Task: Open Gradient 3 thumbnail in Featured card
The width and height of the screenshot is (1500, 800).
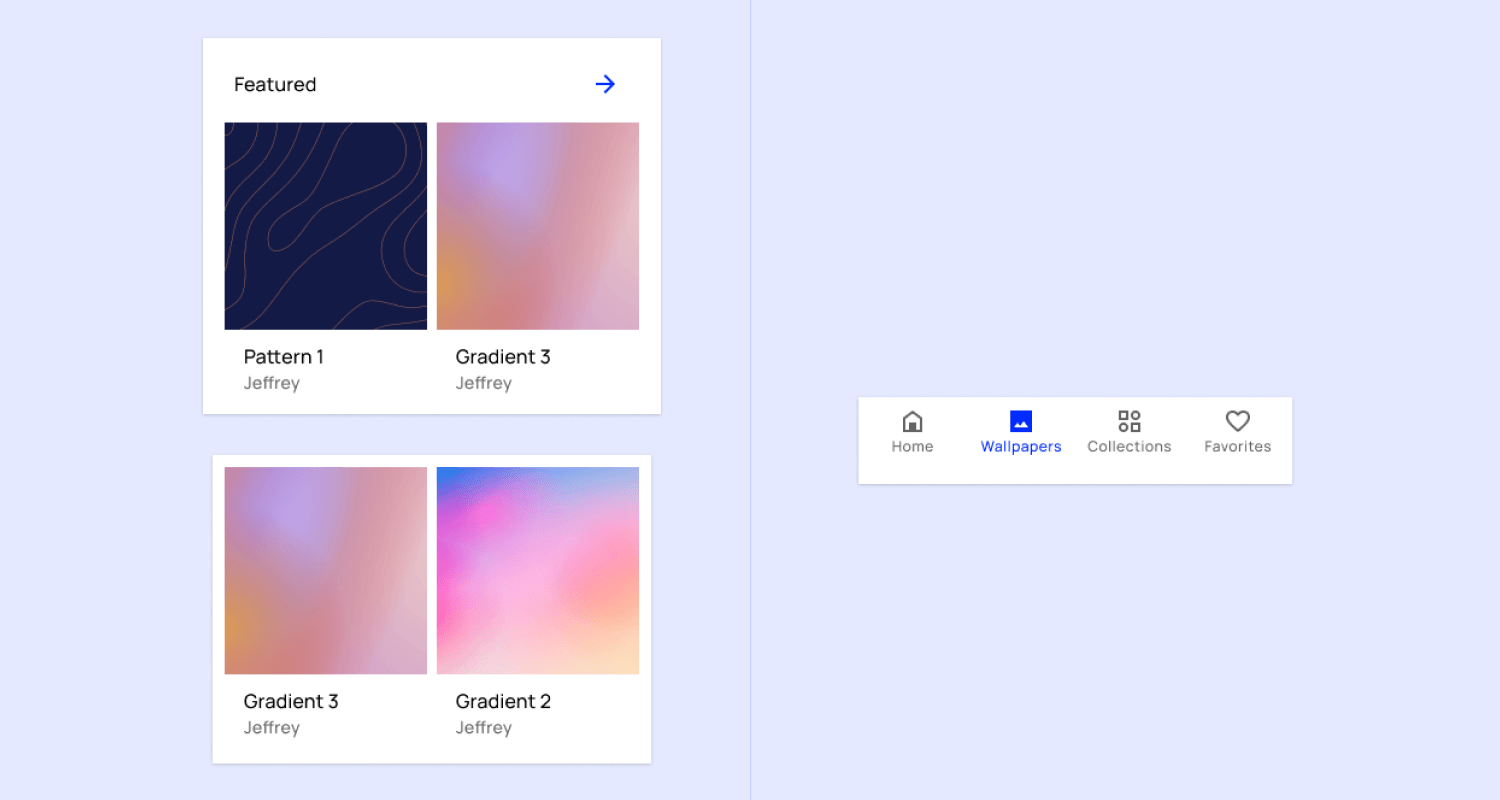Action: 538,226
